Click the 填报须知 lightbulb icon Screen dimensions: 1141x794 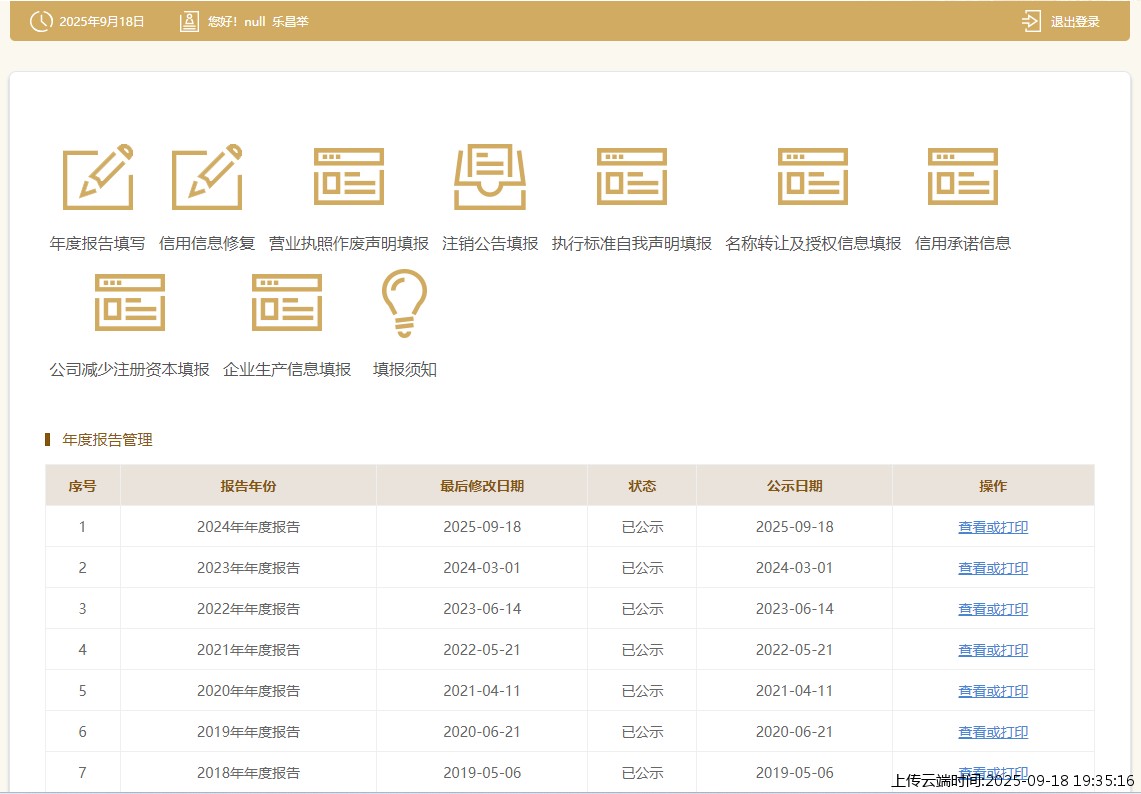[x=405, y=303]
